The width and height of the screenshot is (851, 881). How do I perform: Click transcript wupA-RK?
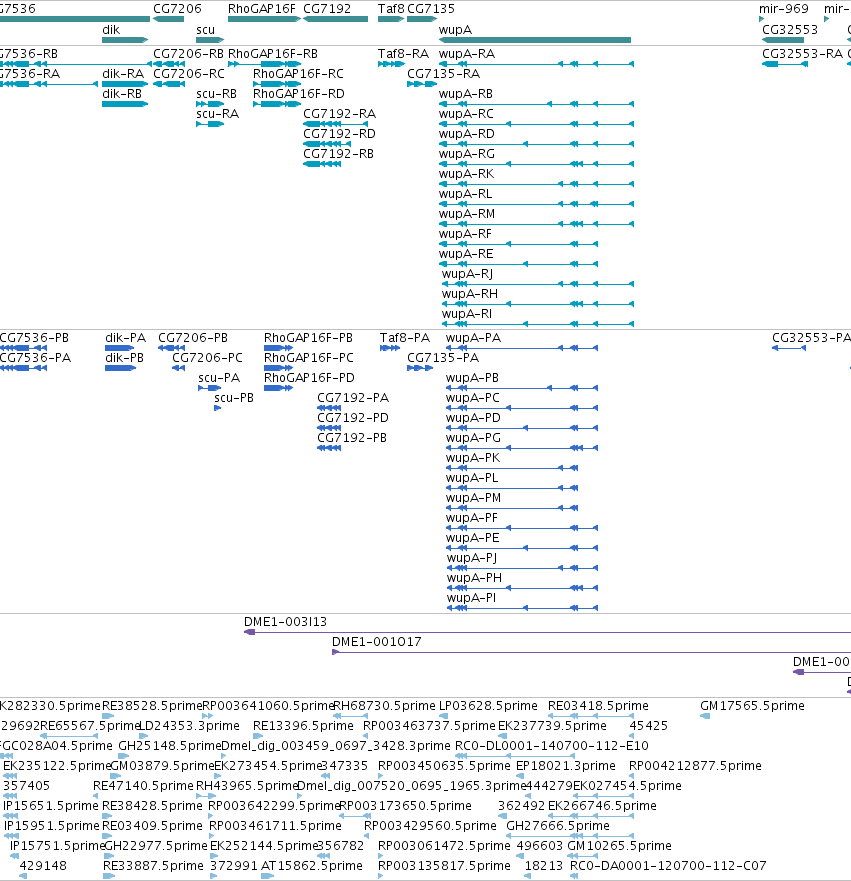pos(536,184)
